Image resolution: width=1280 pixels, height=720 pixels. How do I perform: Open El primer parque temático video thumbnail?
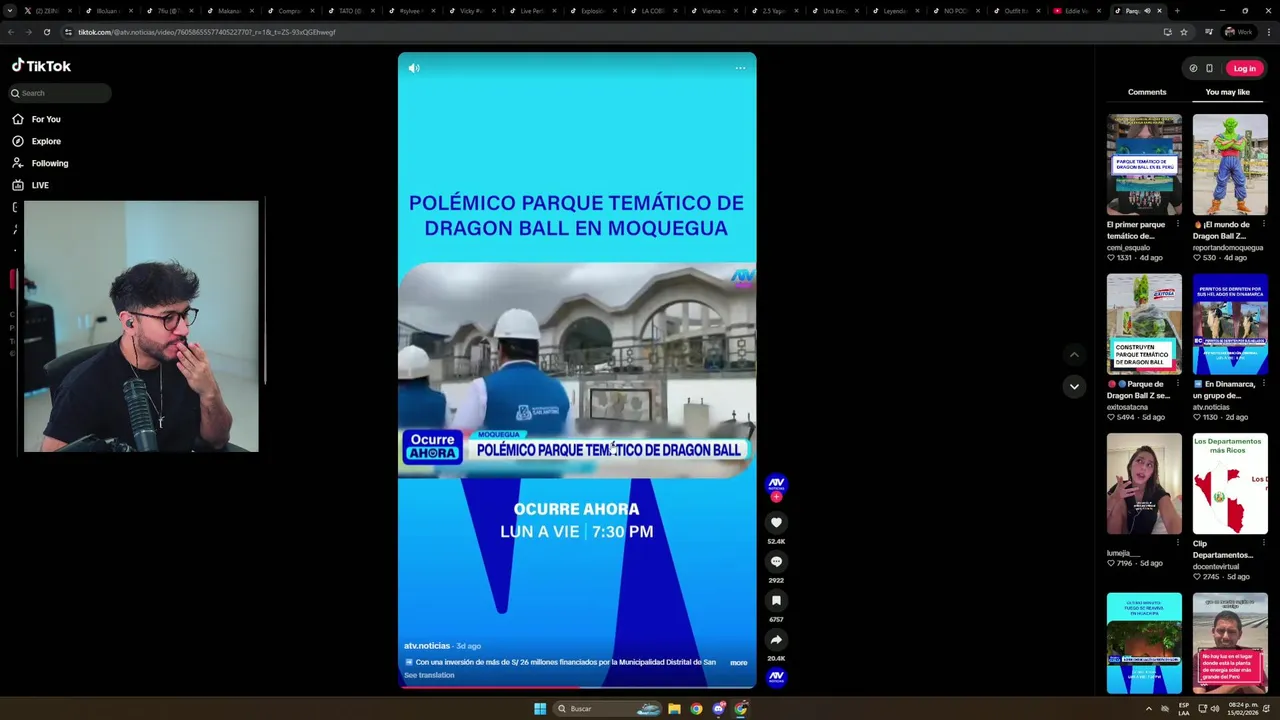(1144, 164)
